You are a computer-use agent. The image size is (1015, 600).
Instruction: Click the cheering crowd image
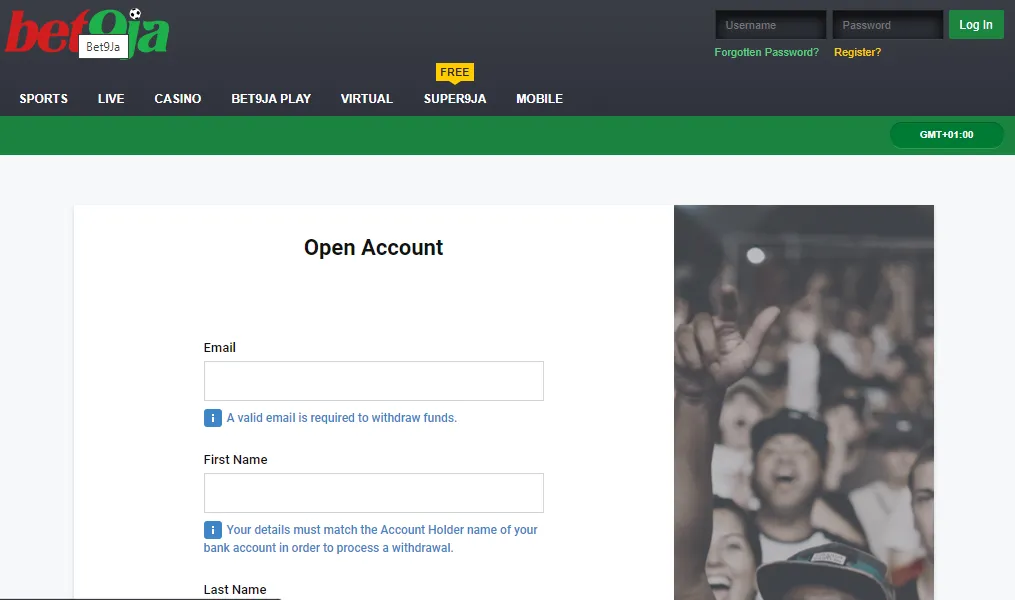[804, 403]
